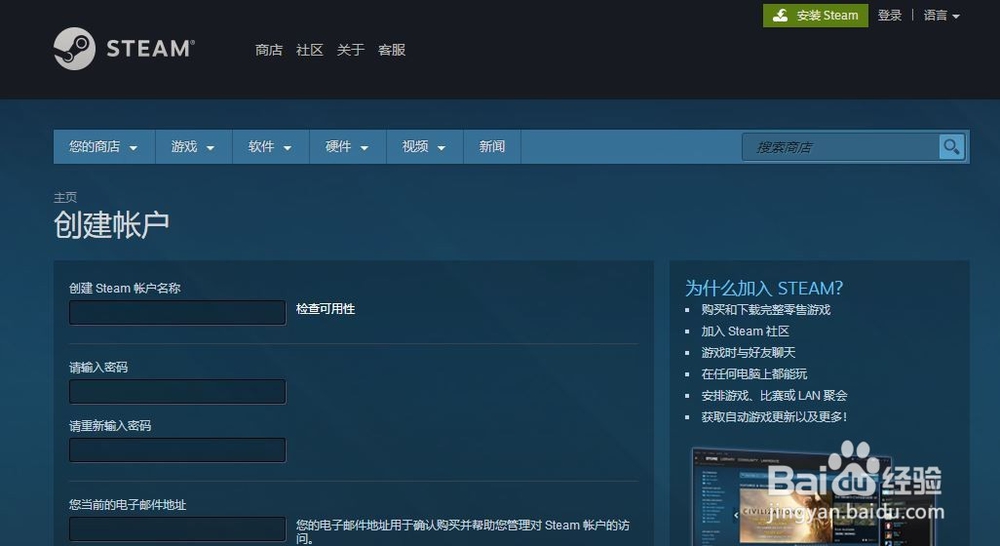Expand the 您的商店 dropdown tab
The image size is (1000, 546).
pyautogui.click(x=104, y=147)
